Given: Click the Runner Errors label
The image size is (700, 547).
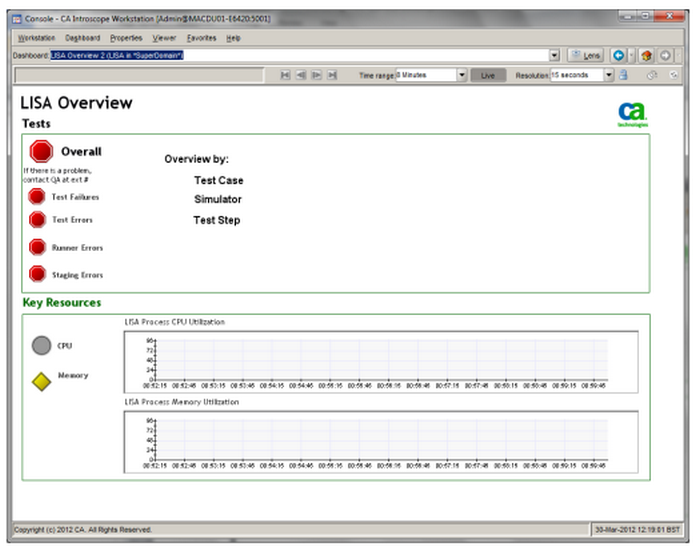Looking at the screenshot, I should point(77,248).
